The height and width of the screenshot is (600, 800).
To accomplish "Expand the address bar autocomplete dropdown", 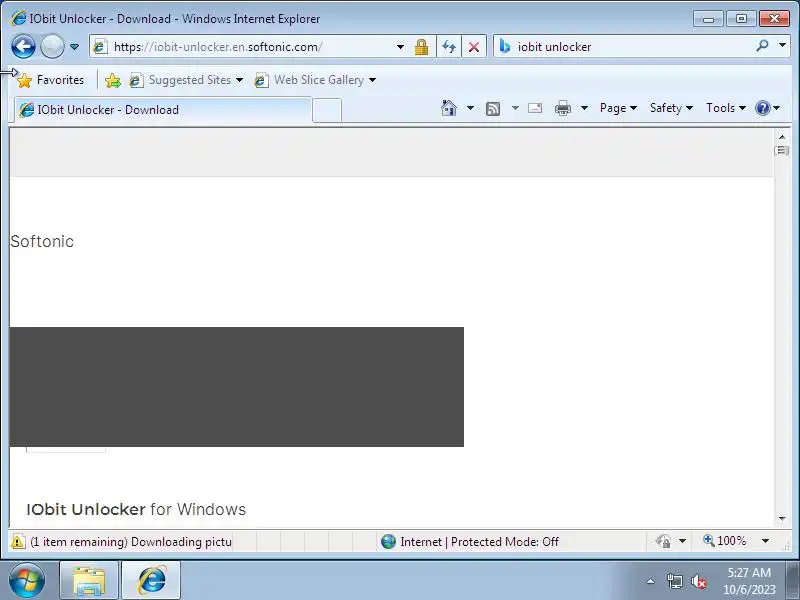I will click(401, 47).
